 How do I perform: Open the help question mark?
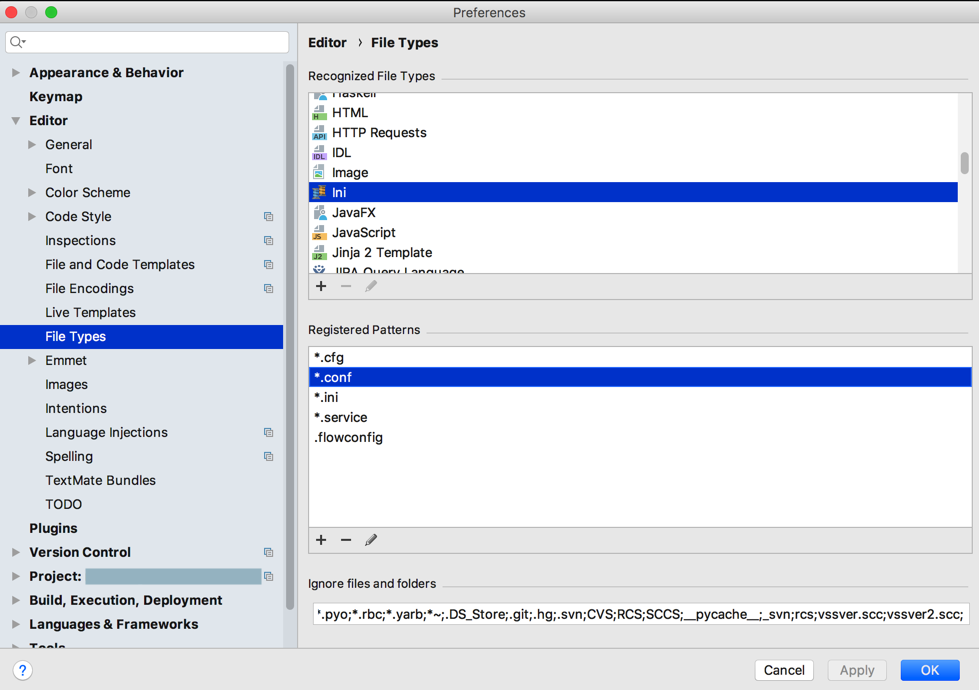tap(22, 670)
